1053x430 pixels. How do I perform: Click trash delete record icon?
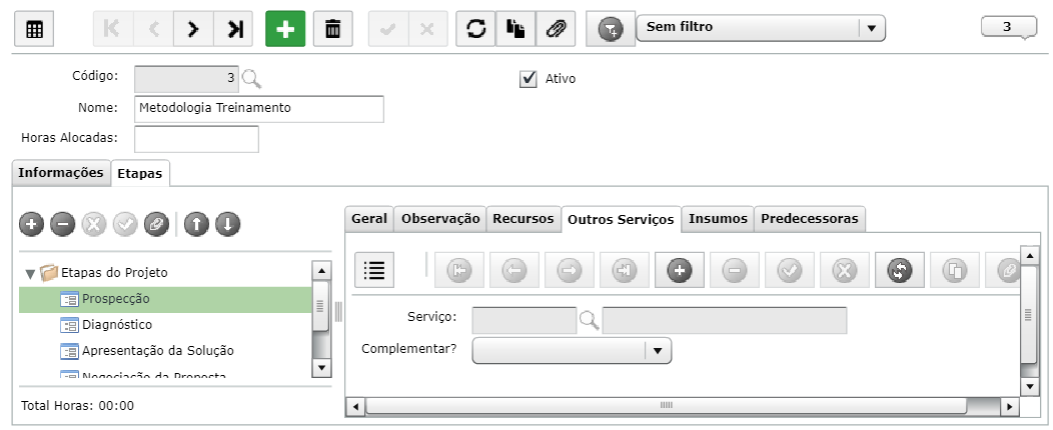pos(333,30)
